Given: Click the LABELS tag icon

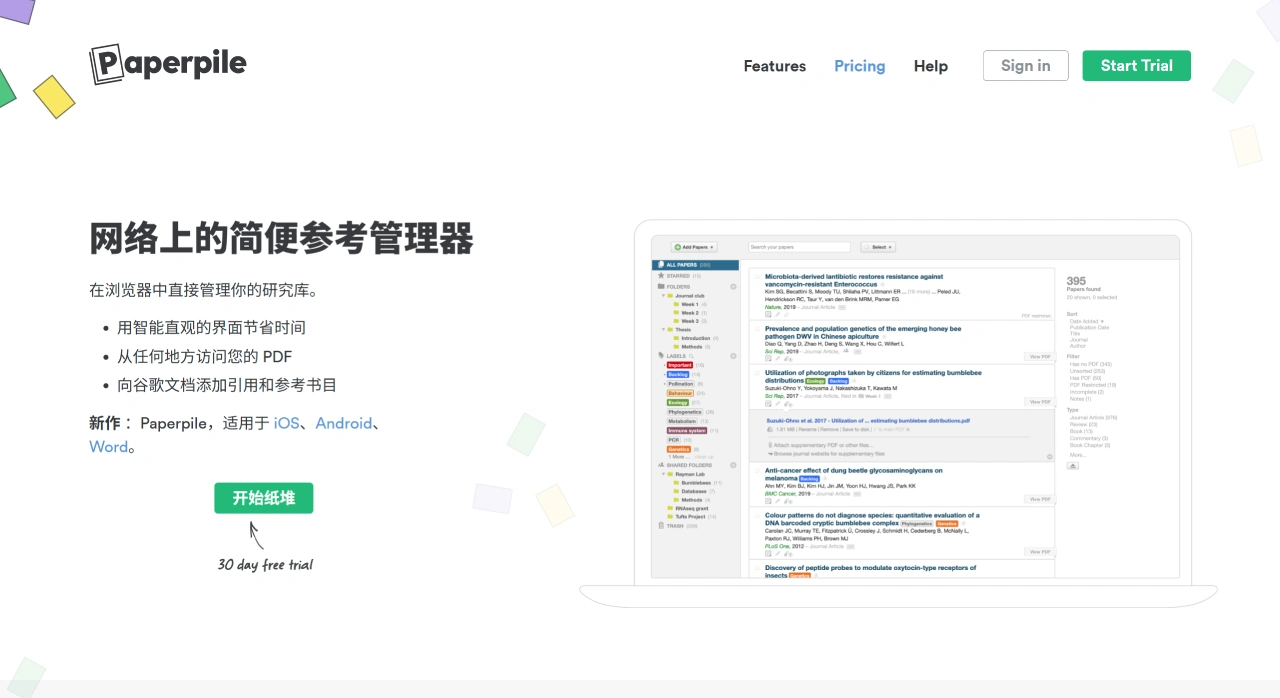Looking at the screenshot, I should [x=660, y=354].
